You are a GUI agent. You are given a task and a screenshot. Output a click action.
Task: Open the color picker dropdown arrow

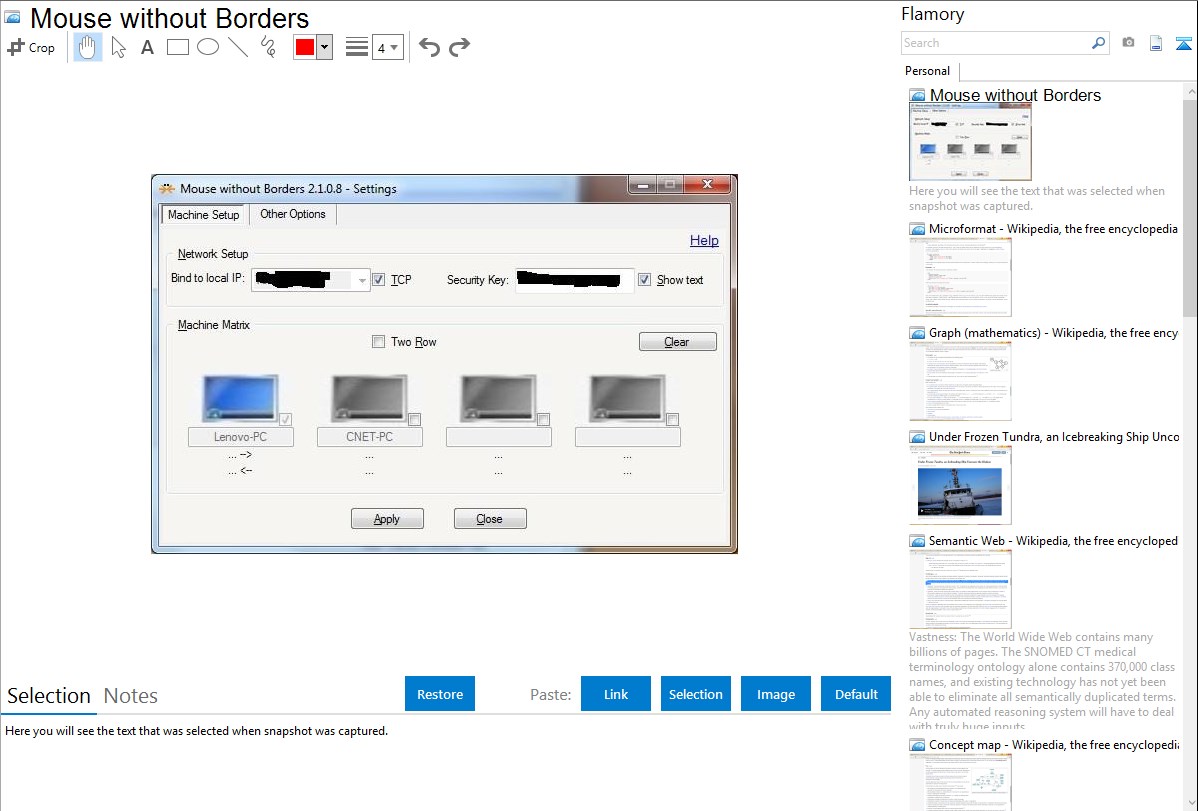[x=325, y=47]
